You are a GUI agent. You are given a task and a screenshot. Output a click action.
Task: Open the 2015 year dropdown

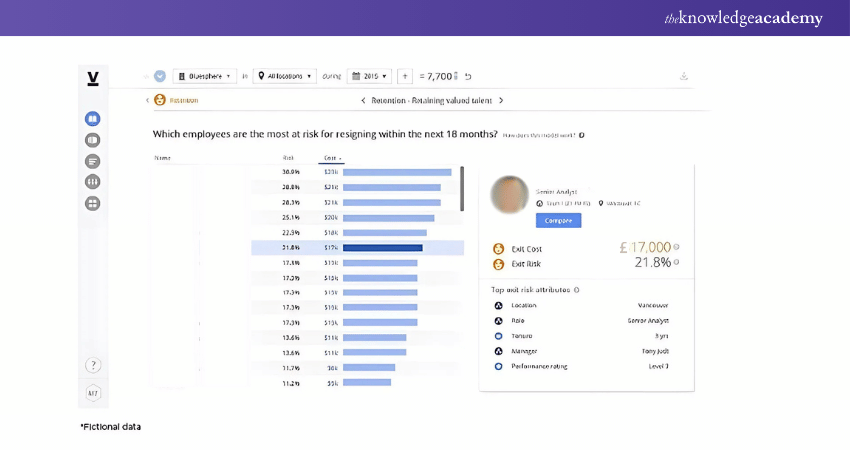(369, 76)
